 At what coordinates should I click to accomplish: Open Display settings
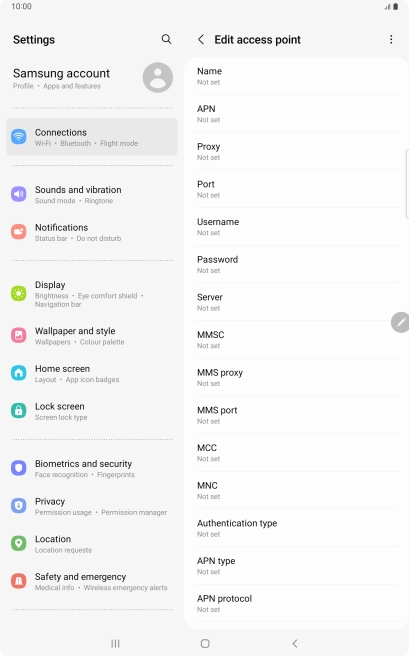click(92, 294)
